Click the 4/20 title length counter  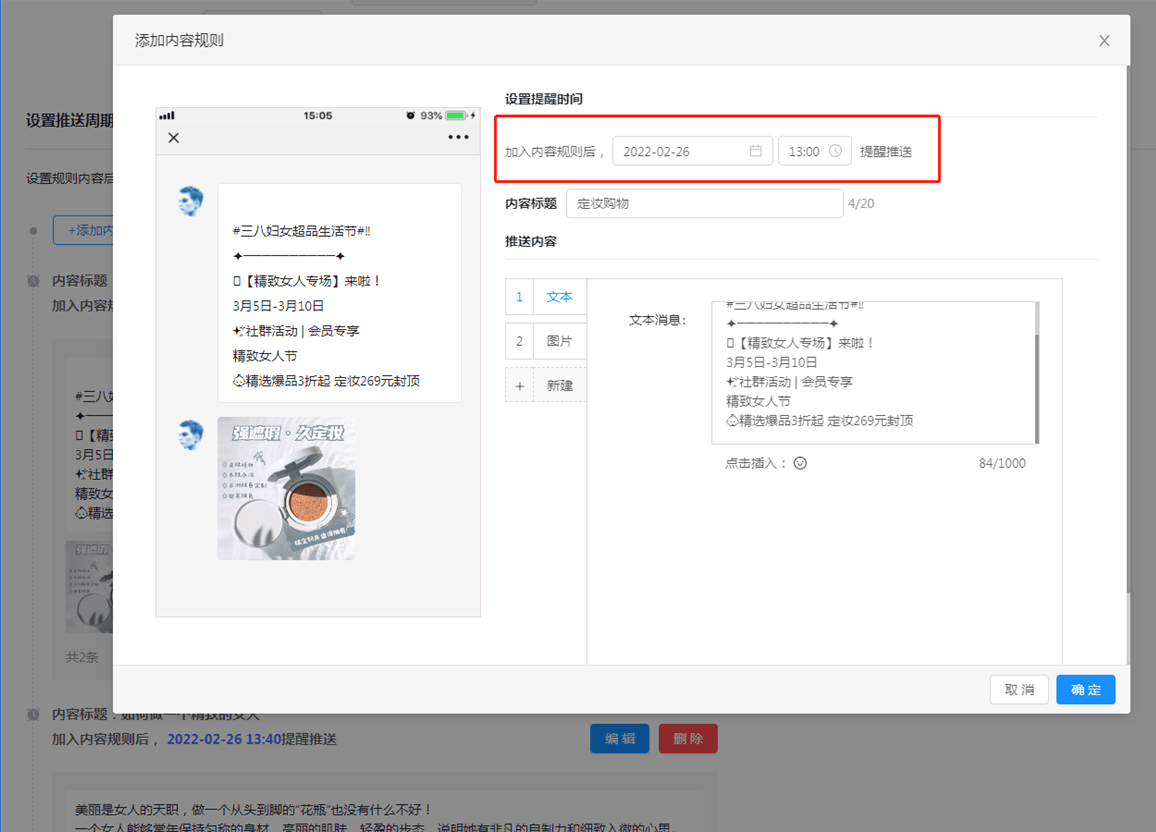click(861, 203)
